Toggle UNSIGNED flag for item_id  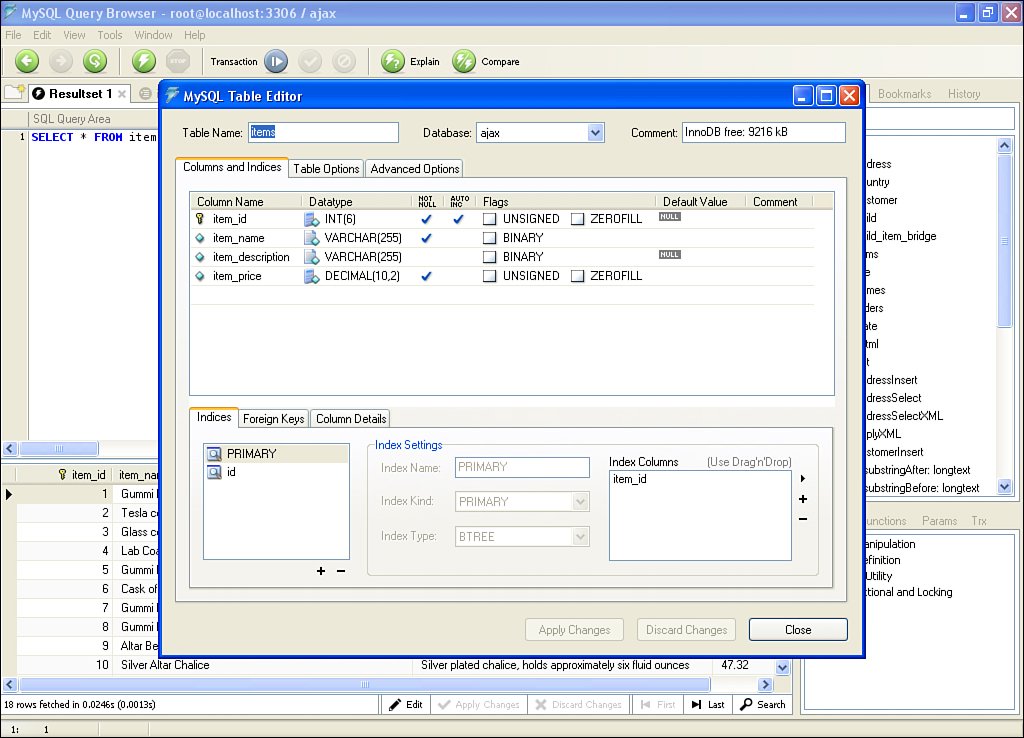(490, 219)
